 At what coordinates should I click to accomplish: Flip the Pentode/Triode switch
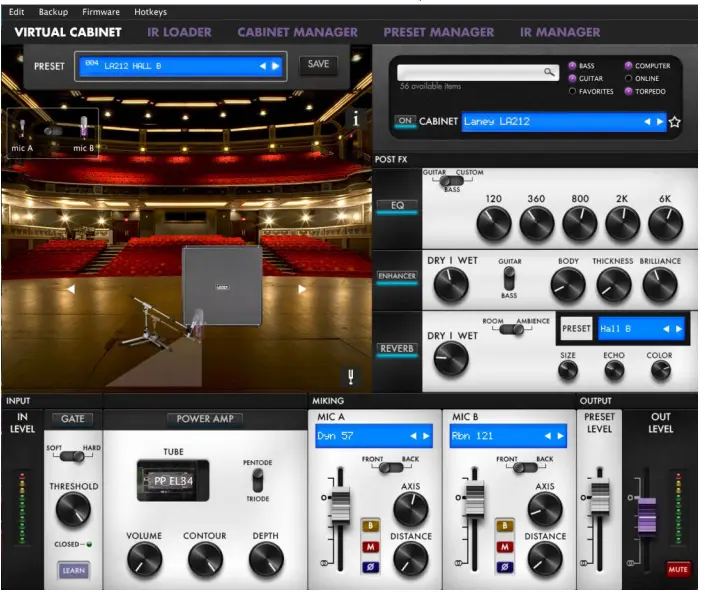257,480
